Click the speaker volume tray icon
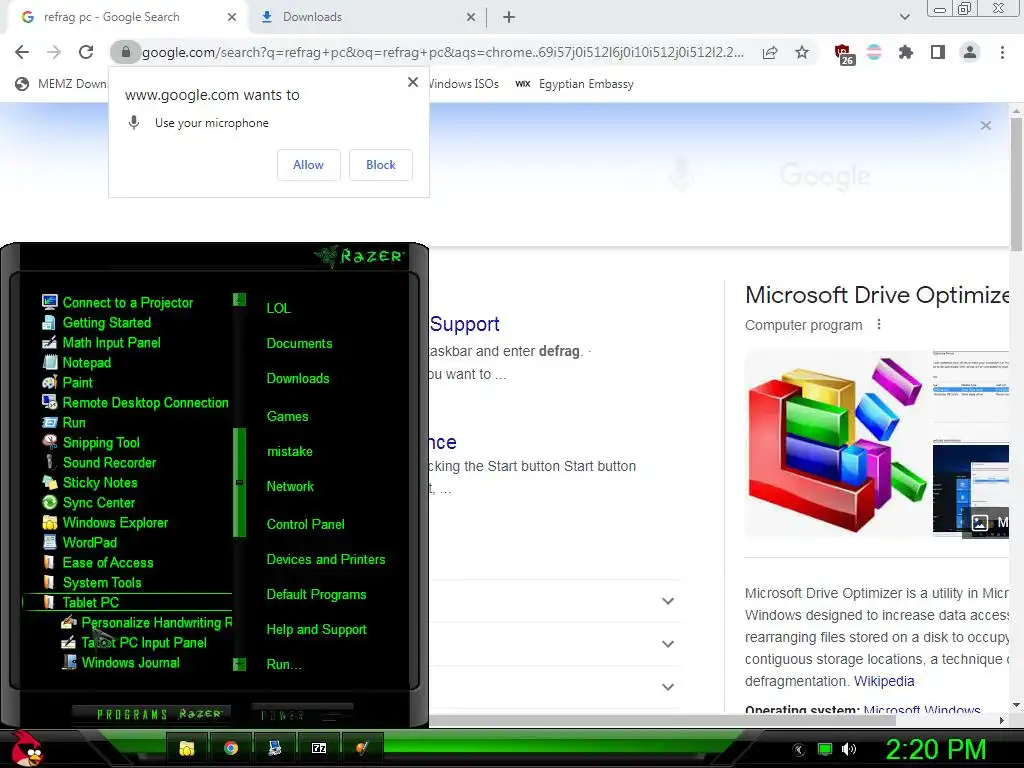 click(849, 749)
